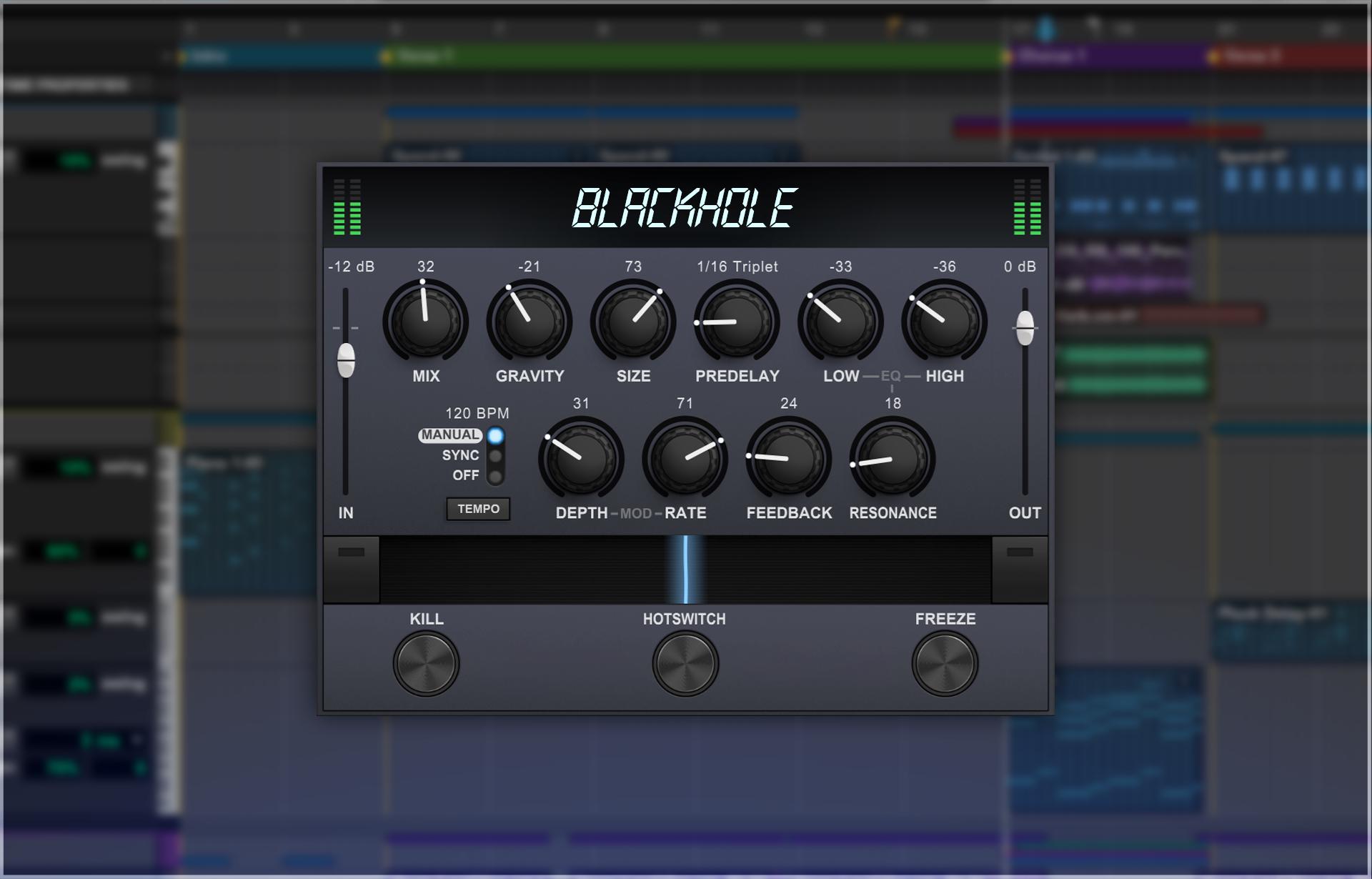Click the Size value 73
The width and height of the screenshot is (1372, 879).
pos(633,267)
